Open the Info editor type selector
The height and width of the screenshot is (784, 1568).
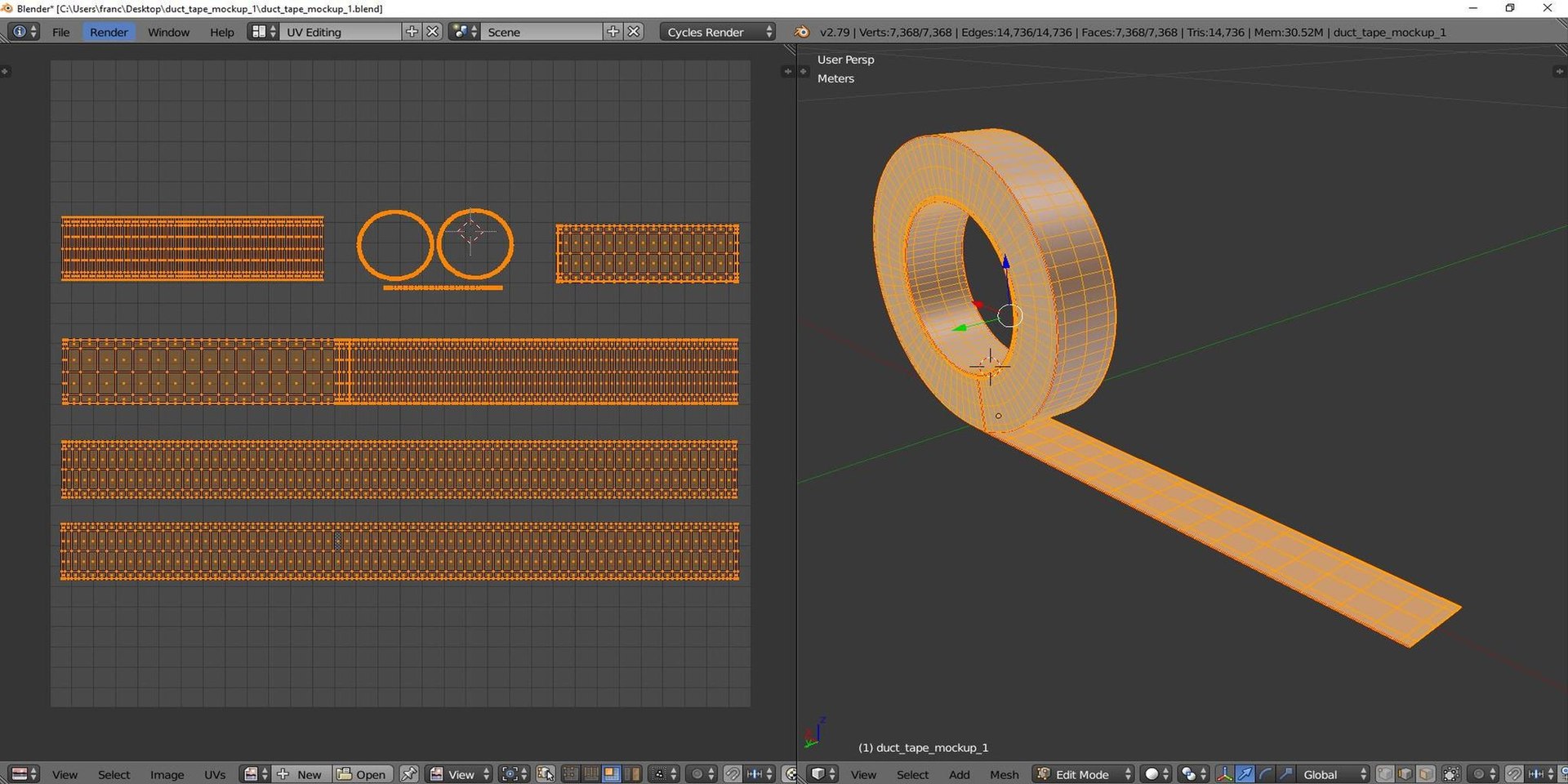tap(24, 32)
